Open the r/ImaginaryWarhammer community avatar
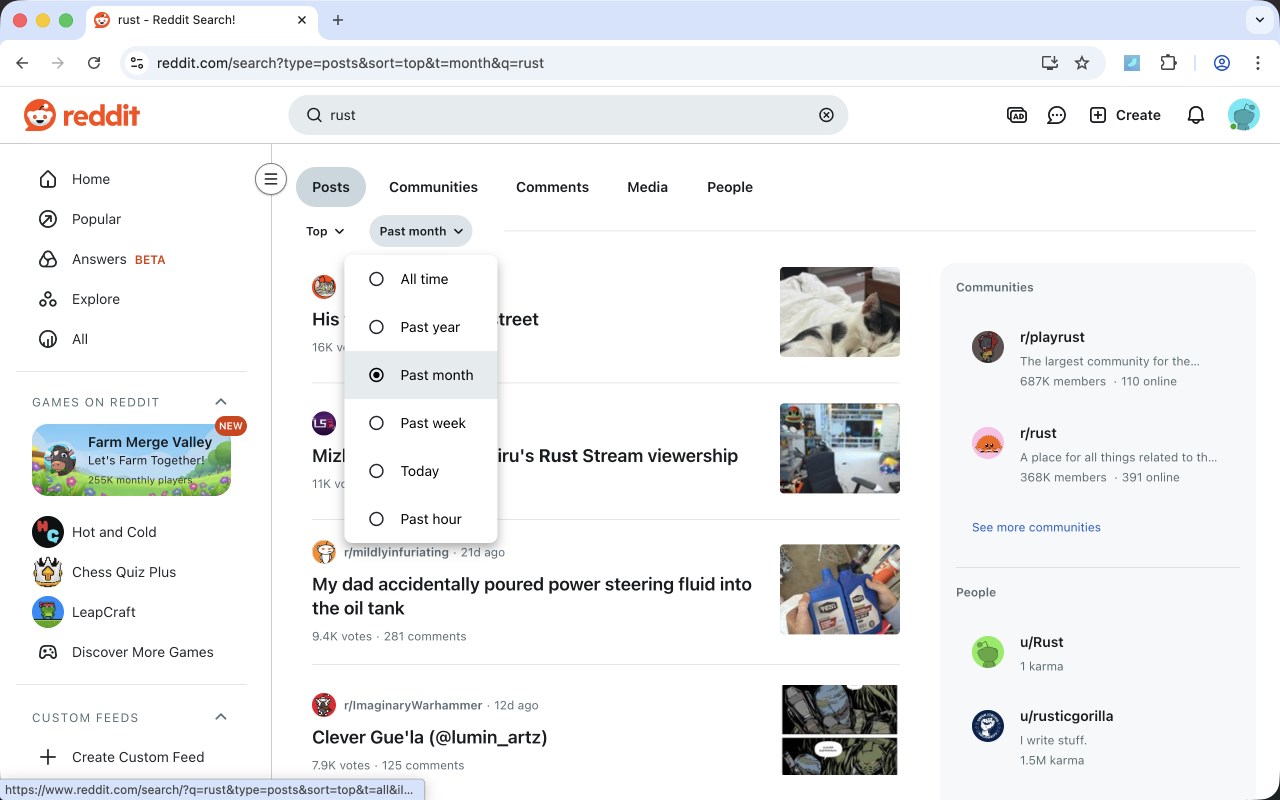 click(x=324, y=705)
